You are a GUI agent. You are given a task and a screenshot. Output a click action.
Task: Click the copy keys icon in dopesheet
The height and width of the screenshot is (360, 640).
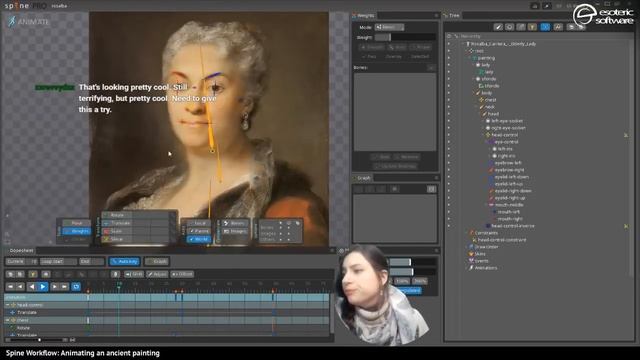coord(11,274)
